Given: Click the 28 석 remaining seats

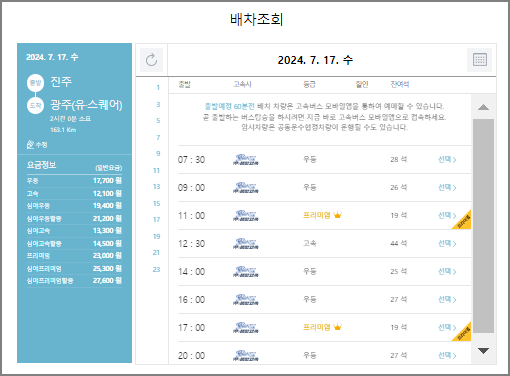Looking at the screenshot, I should (399, 160).
